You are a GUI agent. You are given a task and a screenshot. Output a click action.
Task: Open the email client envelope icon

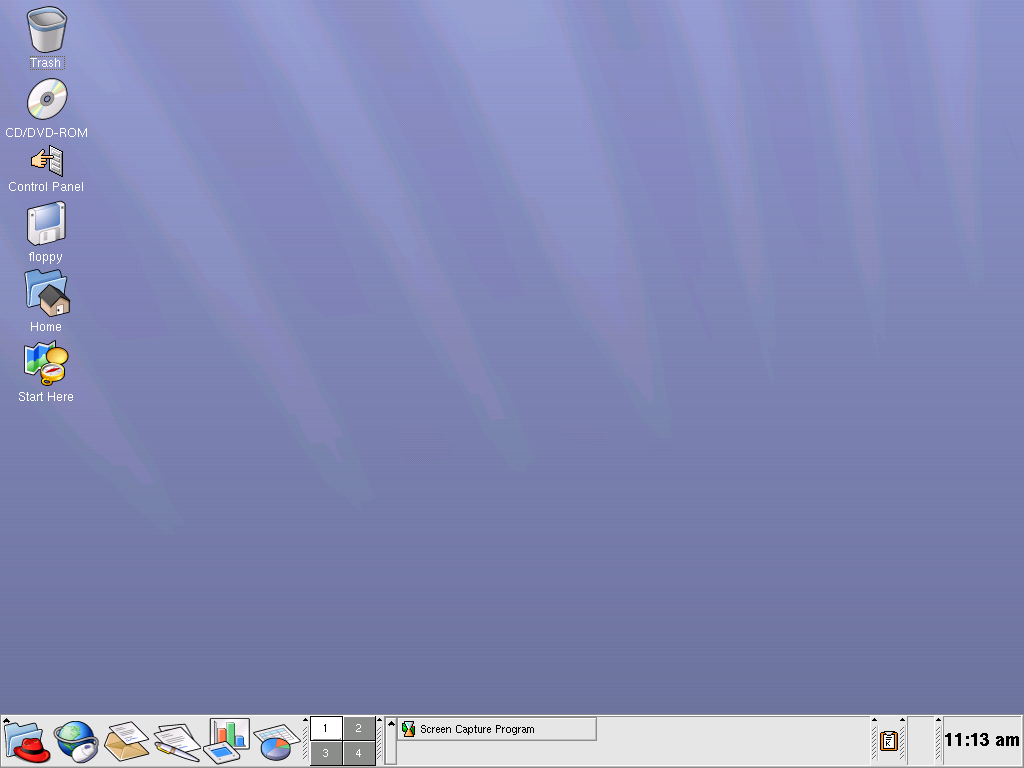[127, 741]
